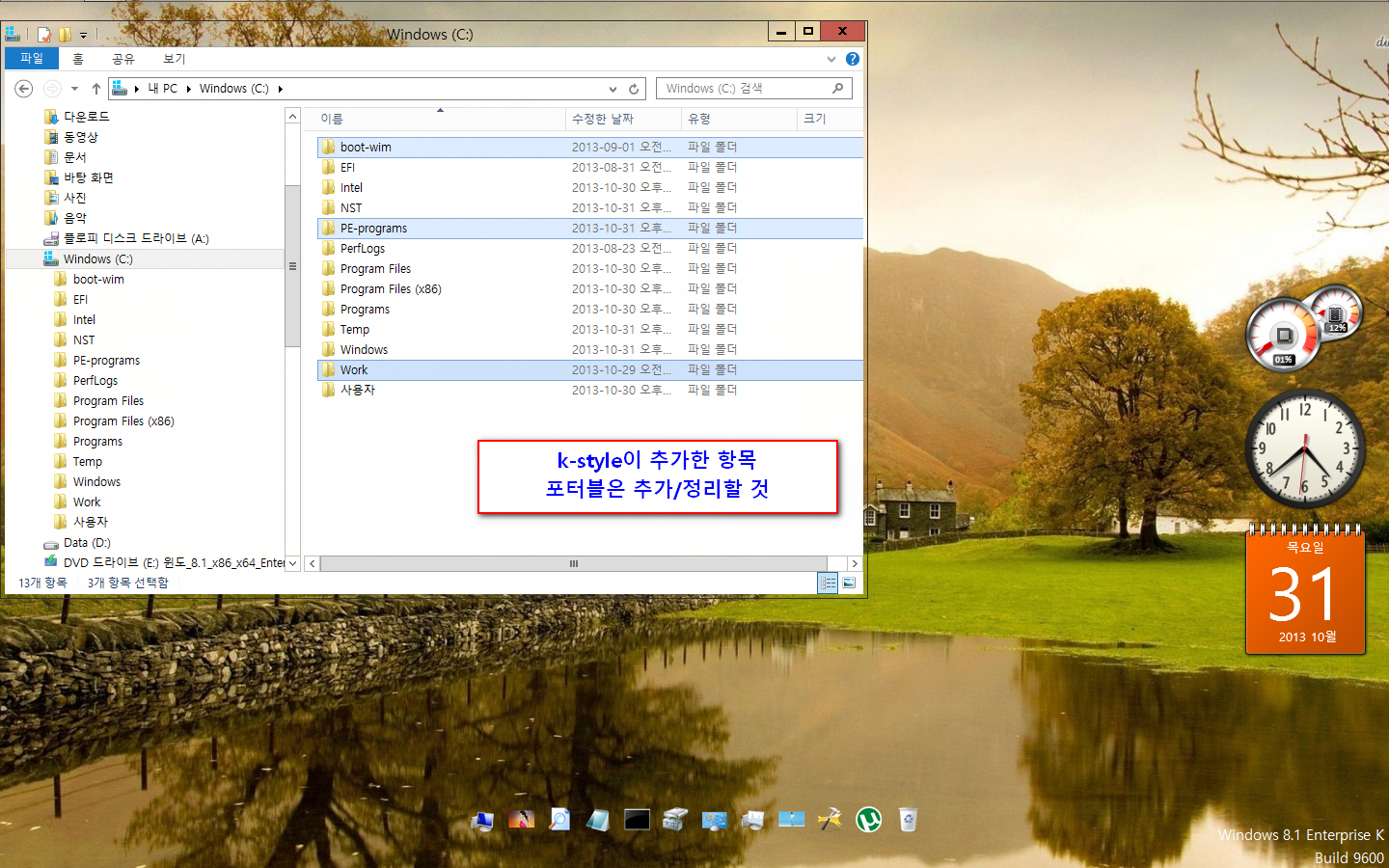Open 바탕 화면 in the navigation pane

point(79,177)
